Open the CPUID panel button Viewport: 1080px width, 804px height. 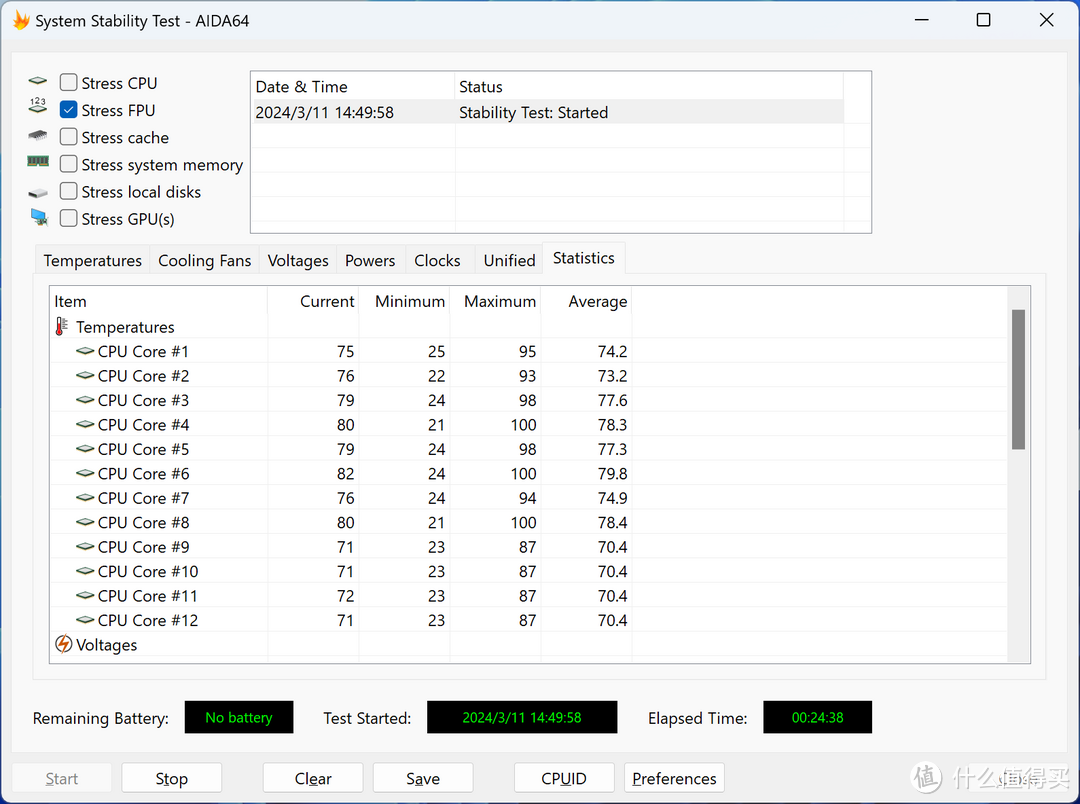point(564,779)
